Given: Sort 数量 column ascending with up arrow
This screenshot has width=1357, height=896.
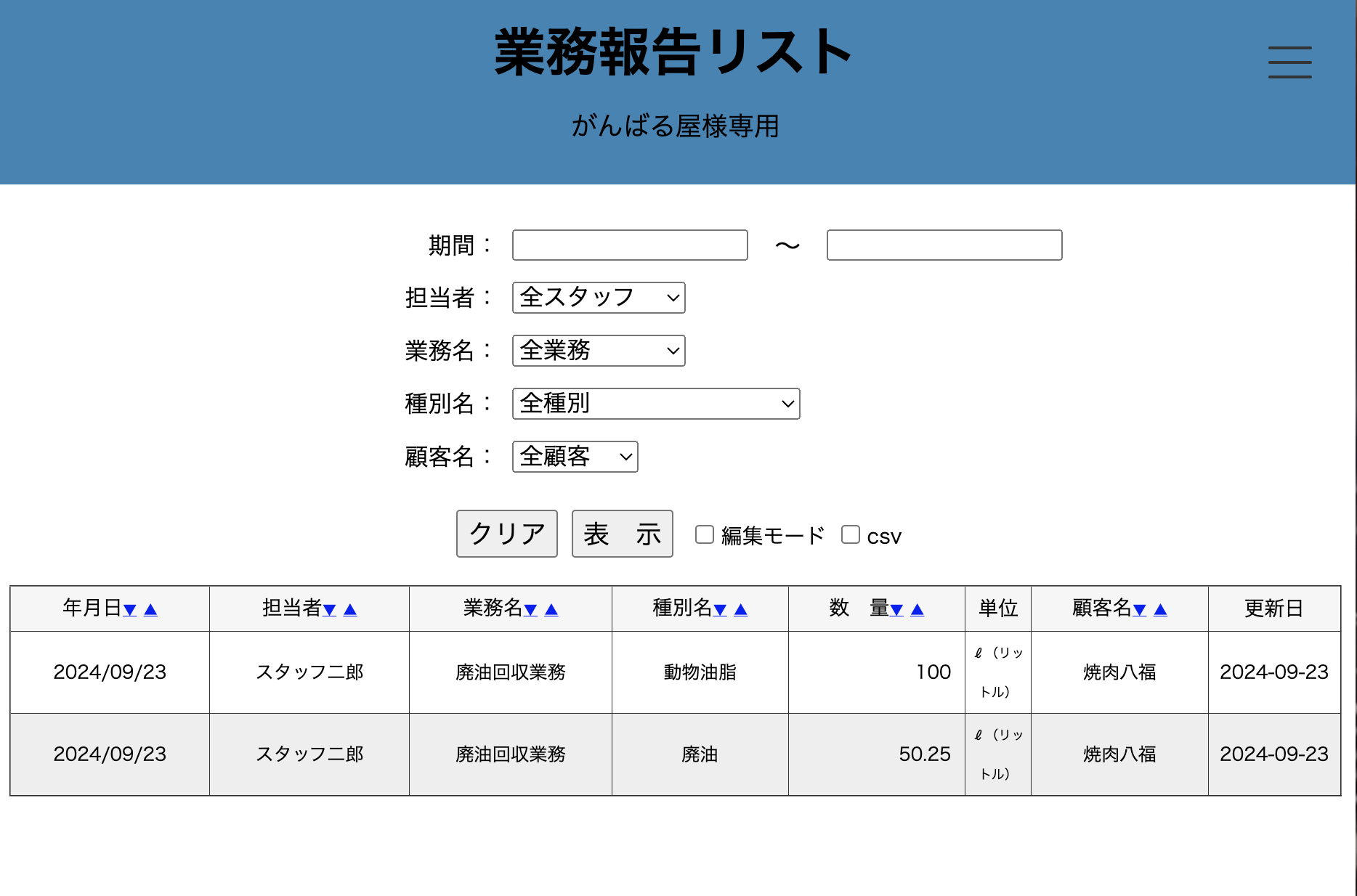Looking at the screenshot, I should (918, 610).
